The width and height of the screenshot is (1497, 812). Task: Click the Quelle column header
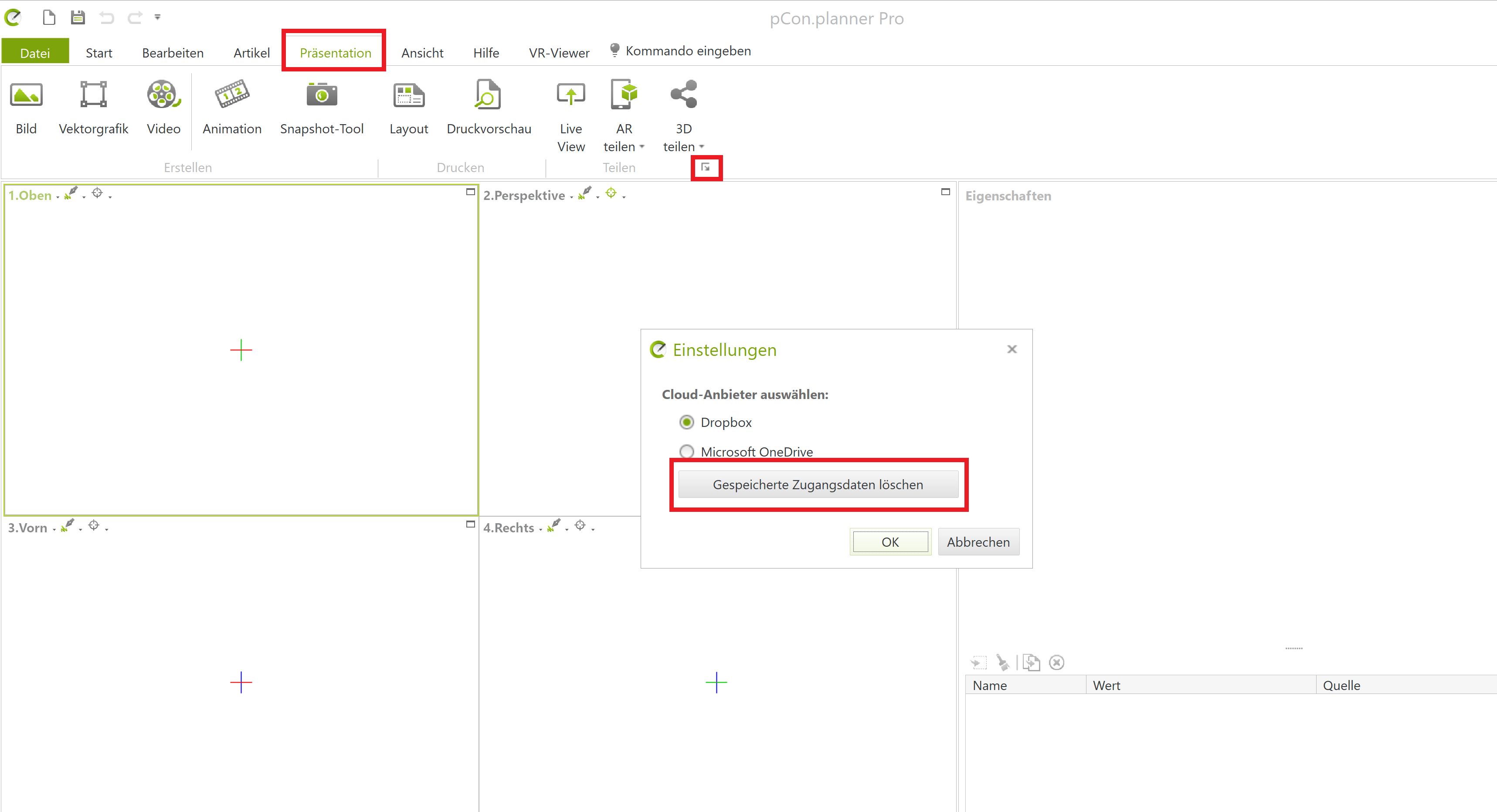point(1406,685)
